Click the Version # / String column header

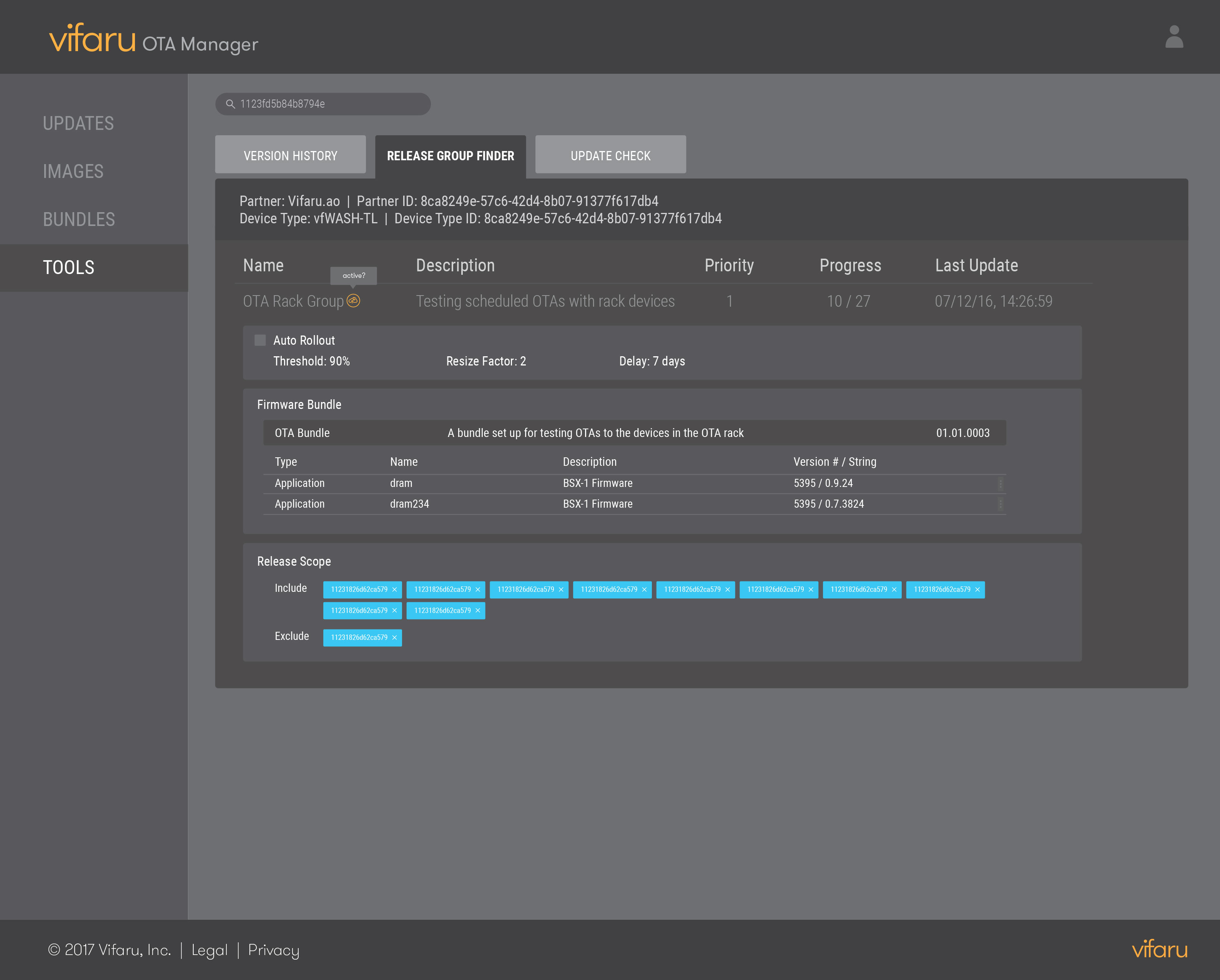[x=834, y=462]
